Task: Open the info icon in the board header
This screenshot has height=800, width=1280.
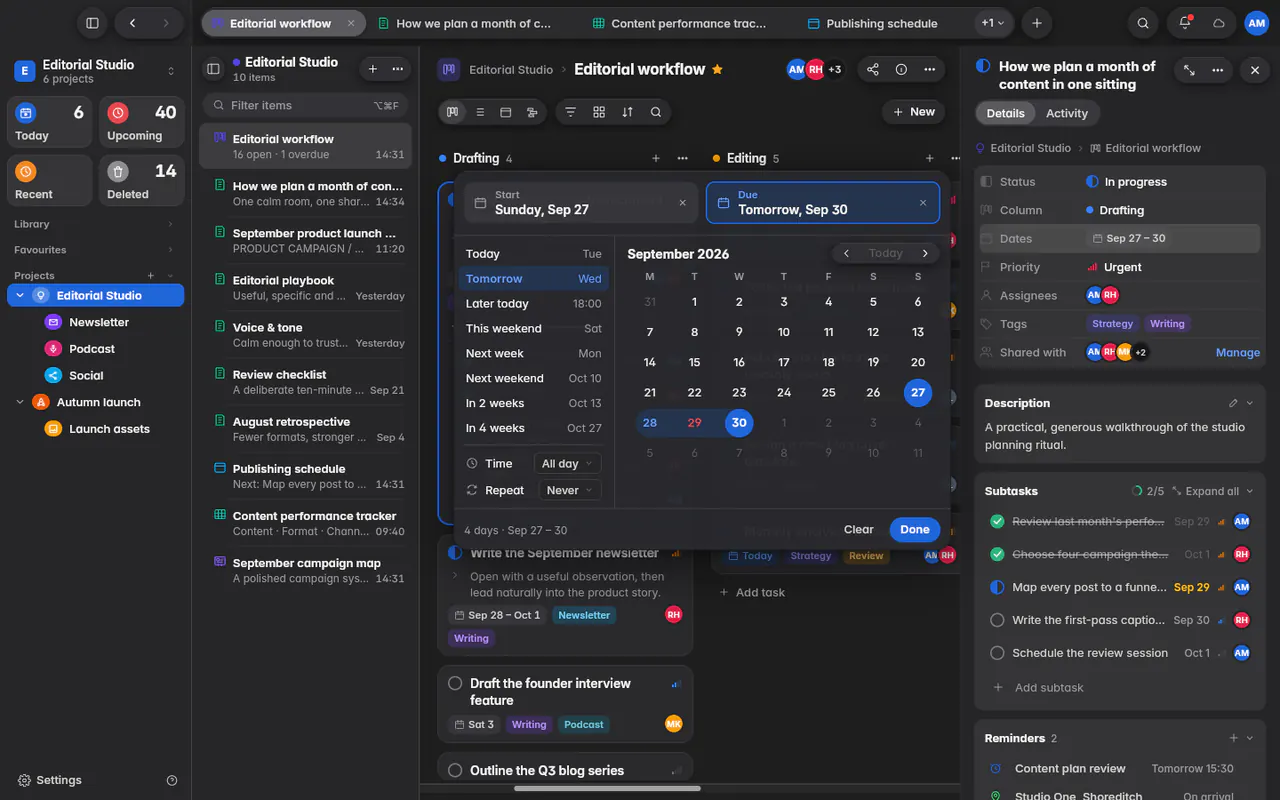Action: pos(901,70)
